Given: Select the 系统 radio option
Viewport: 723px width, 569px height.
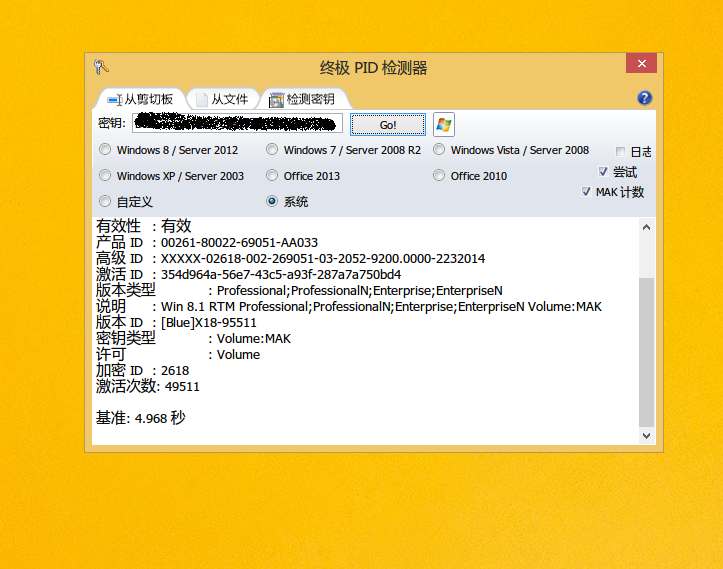Looking at the screenshot, I should point(272,201).
